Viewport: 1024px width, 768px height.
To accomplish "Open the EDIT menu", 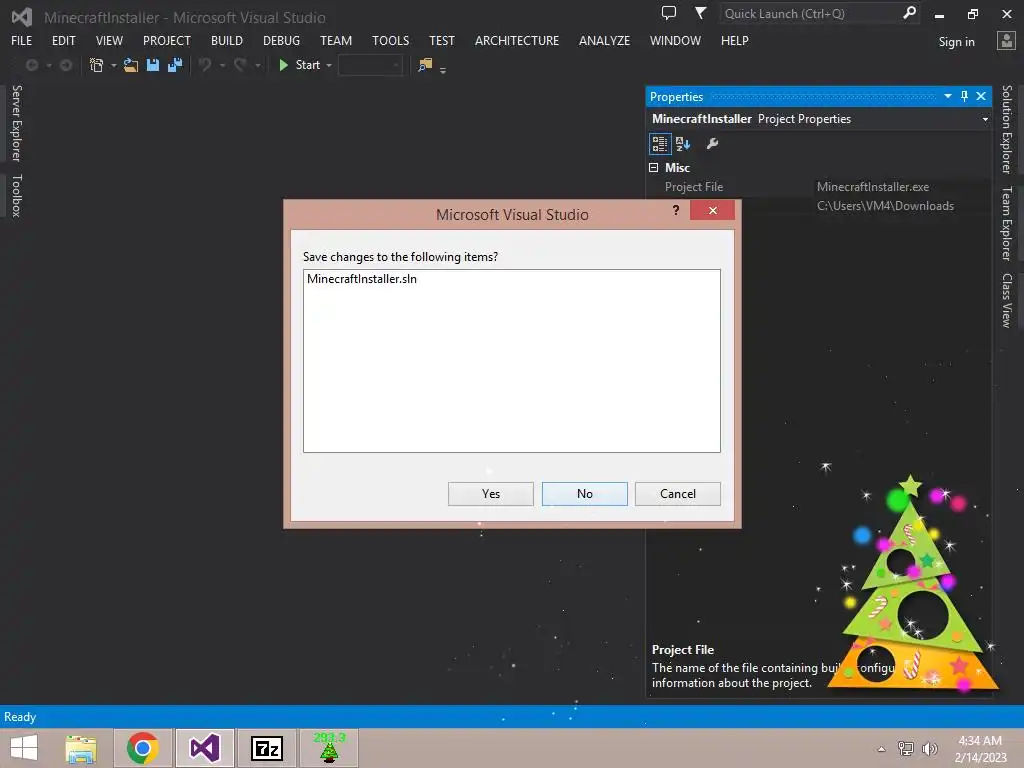I will point(63,40).
